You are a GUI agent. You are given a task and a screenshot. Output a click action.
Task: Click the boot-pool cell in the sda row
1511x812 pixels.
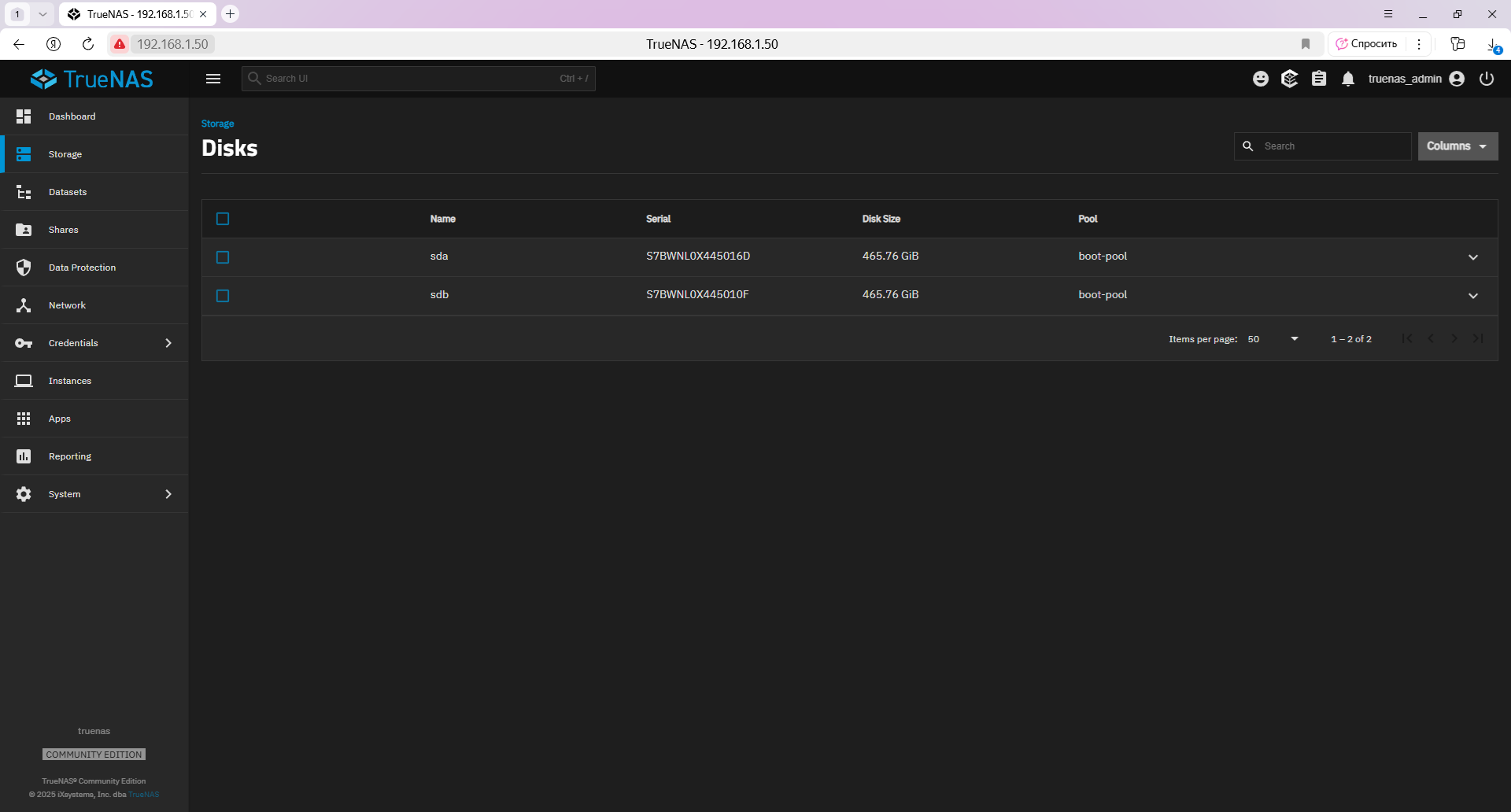tap(1103, 257)
